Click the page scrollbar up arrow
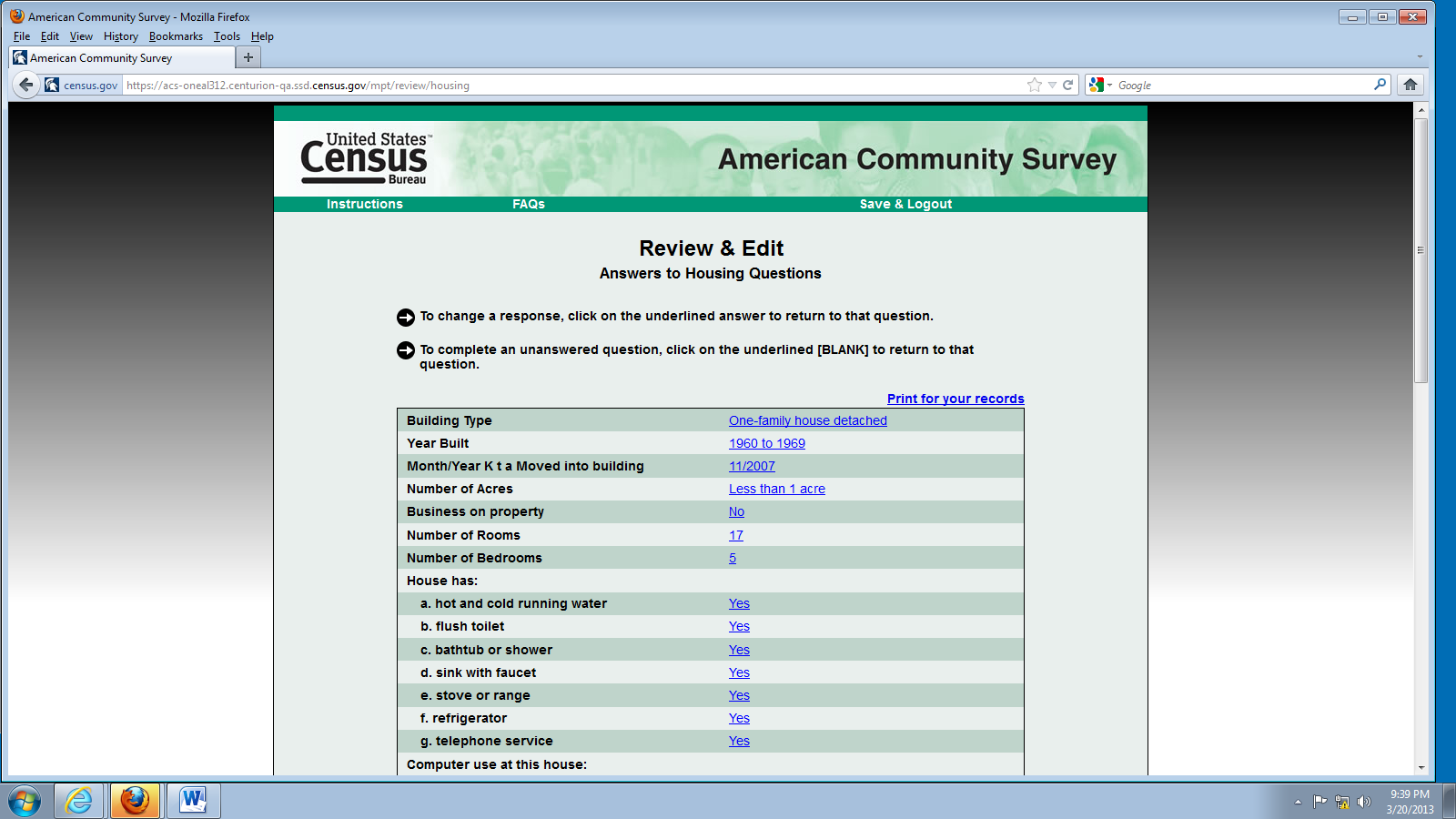The image size is (1456, 819). [x=1421, y=110]
